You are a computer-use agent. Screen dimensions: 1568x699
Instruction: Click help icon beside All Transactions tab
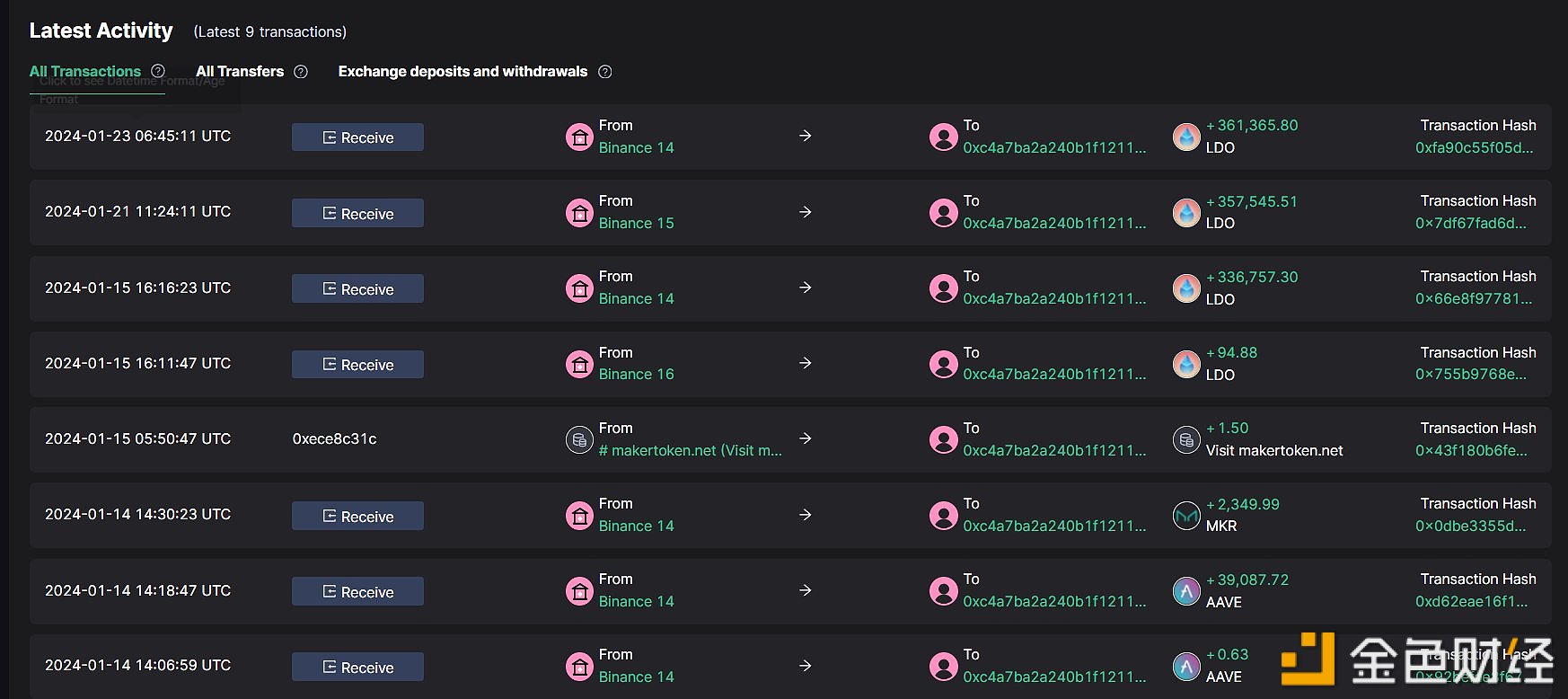click(x=158, y=71)
